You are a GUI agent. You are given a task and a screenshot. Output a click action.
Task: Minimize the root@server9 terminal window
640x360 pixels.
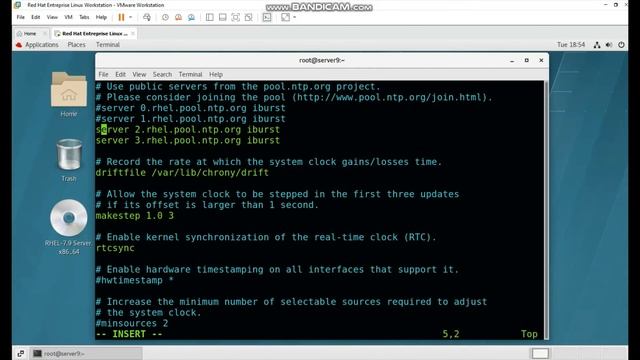tap(512, 60)
